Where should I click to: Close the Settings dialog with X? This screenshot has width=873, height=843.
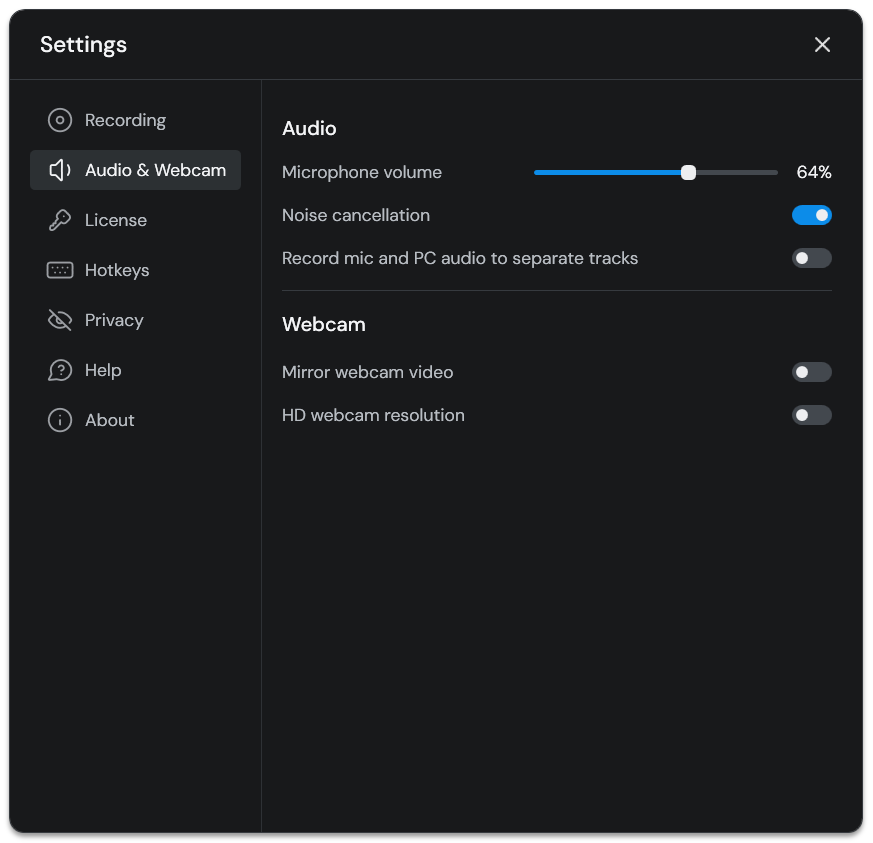[822, 45]
